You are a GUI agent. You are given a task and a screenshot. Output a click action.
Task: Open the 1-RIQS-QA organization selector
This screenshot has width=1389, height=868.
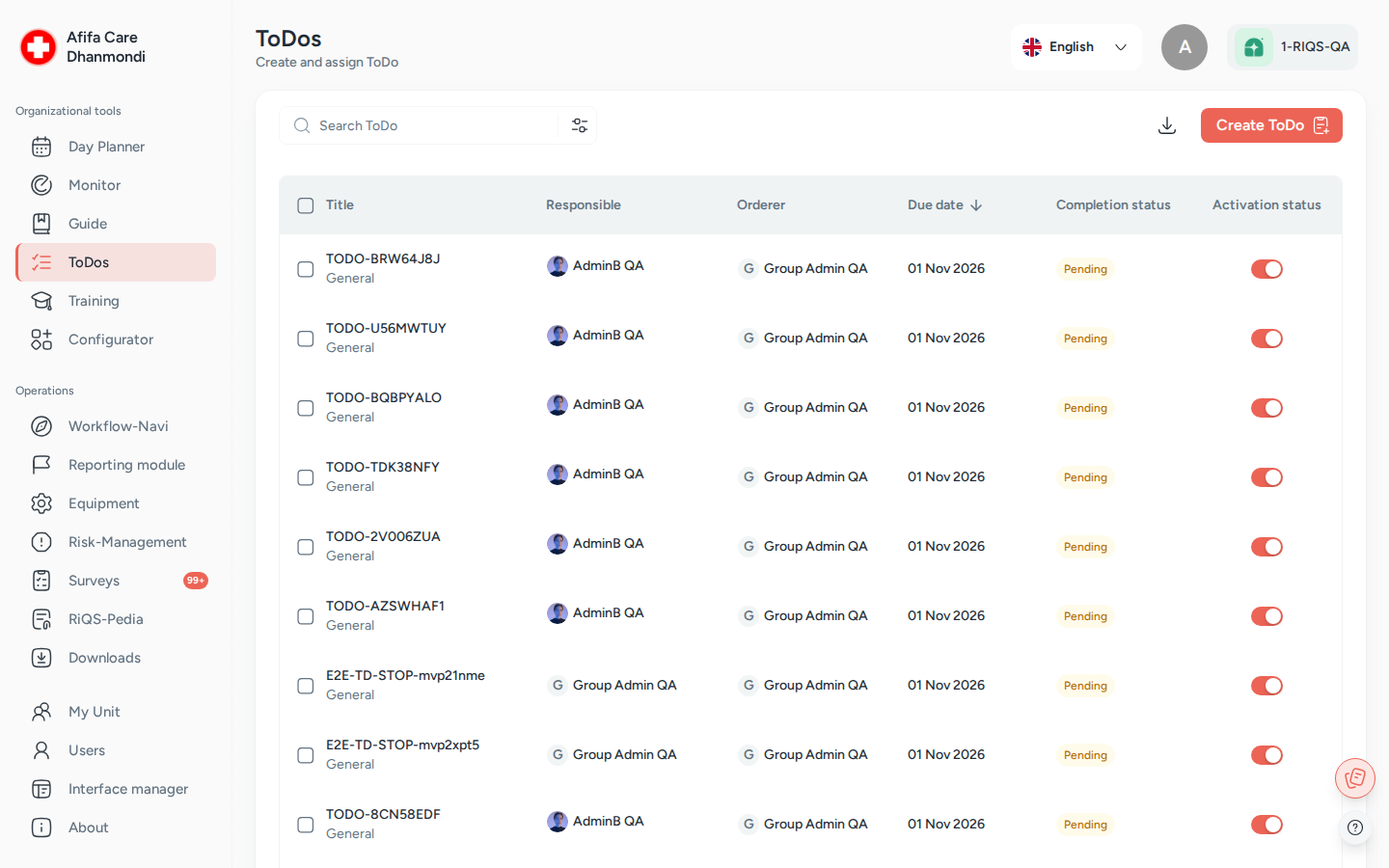(1293, 47)
